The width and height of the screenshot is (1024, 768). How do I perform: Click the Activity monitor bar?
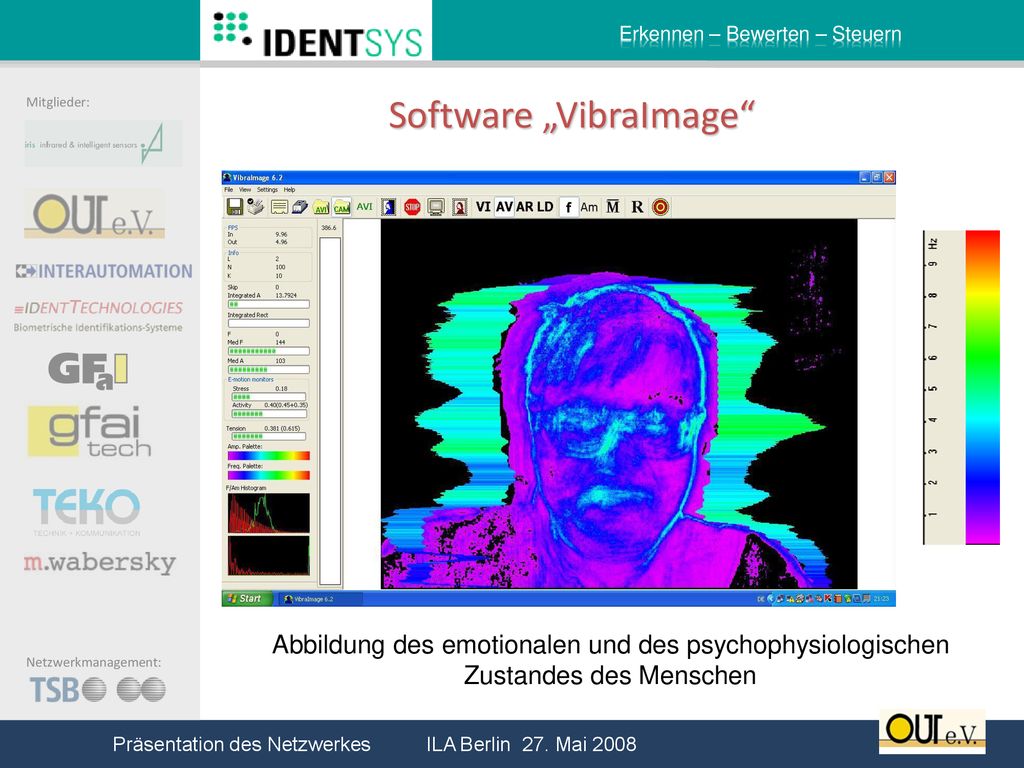coord(269,413)
